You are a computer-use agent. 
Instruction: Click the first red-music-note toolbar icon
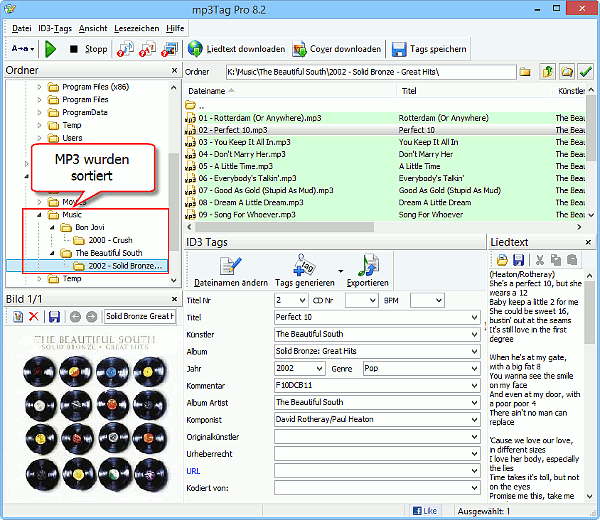click(x=125, y=49)
